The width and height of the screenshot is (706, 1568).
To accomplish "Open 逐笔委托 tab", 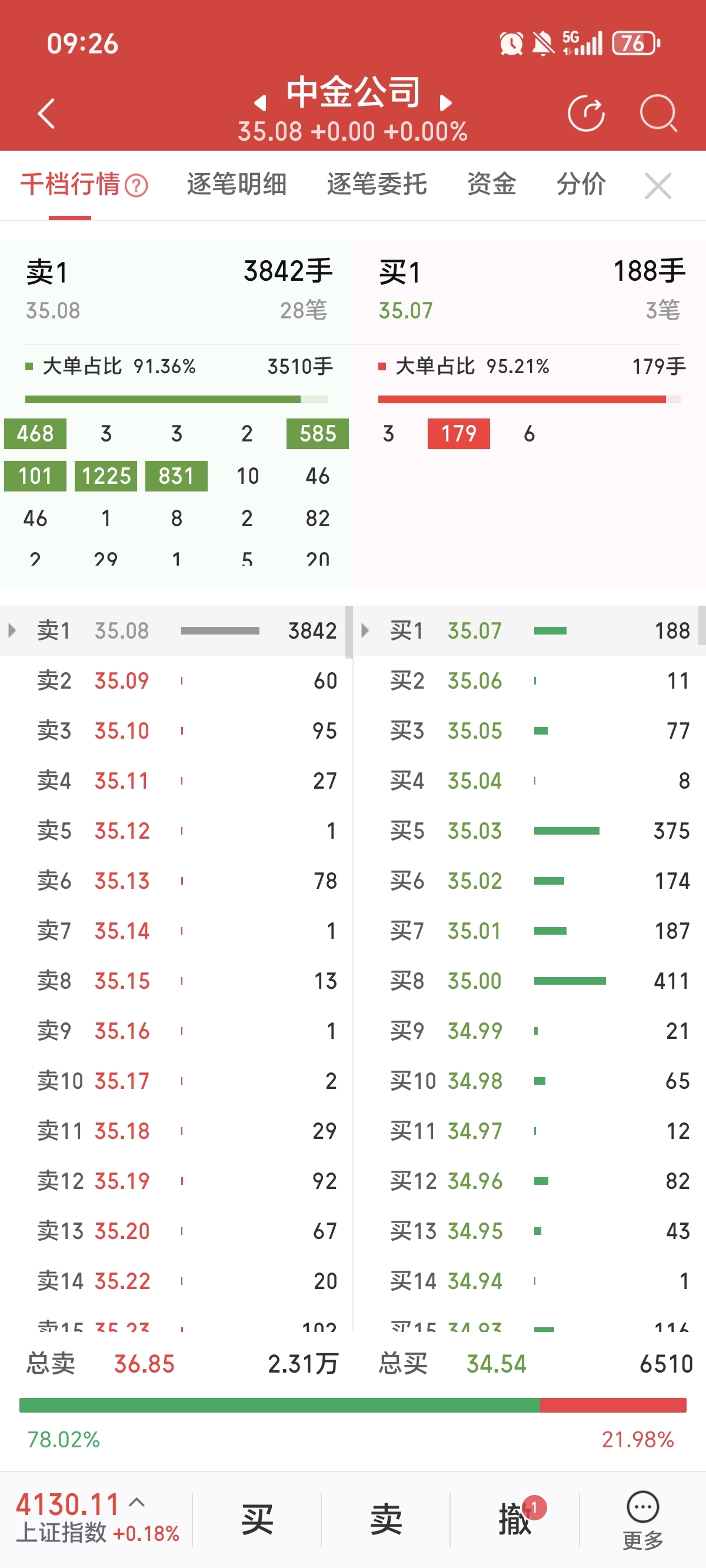I will (x=376, y=184).
